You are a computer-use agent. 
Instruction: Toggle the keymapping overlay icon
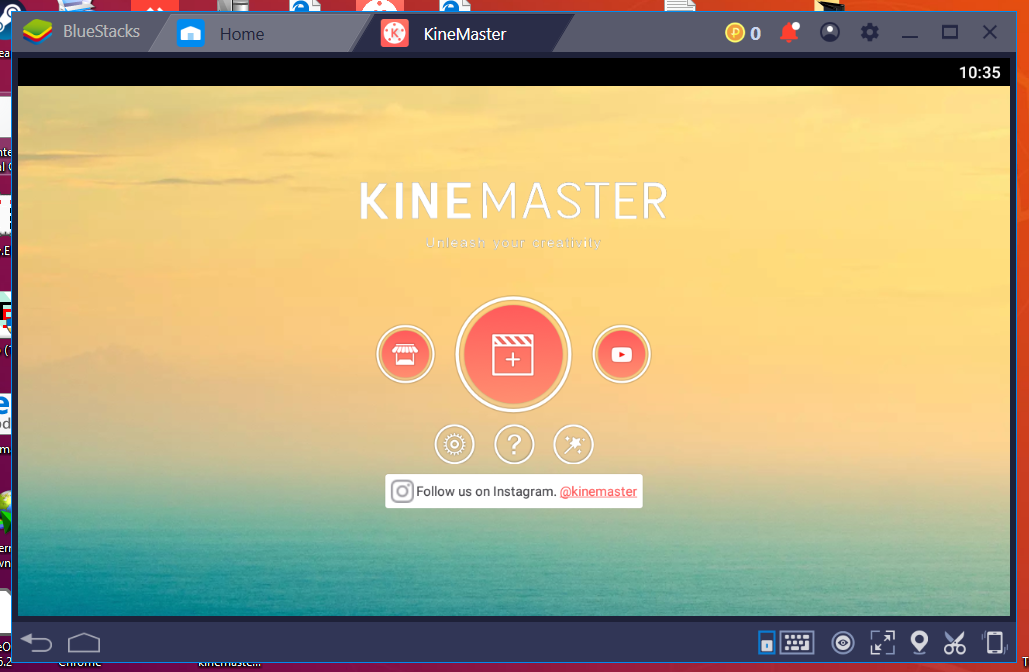[766, 643]
